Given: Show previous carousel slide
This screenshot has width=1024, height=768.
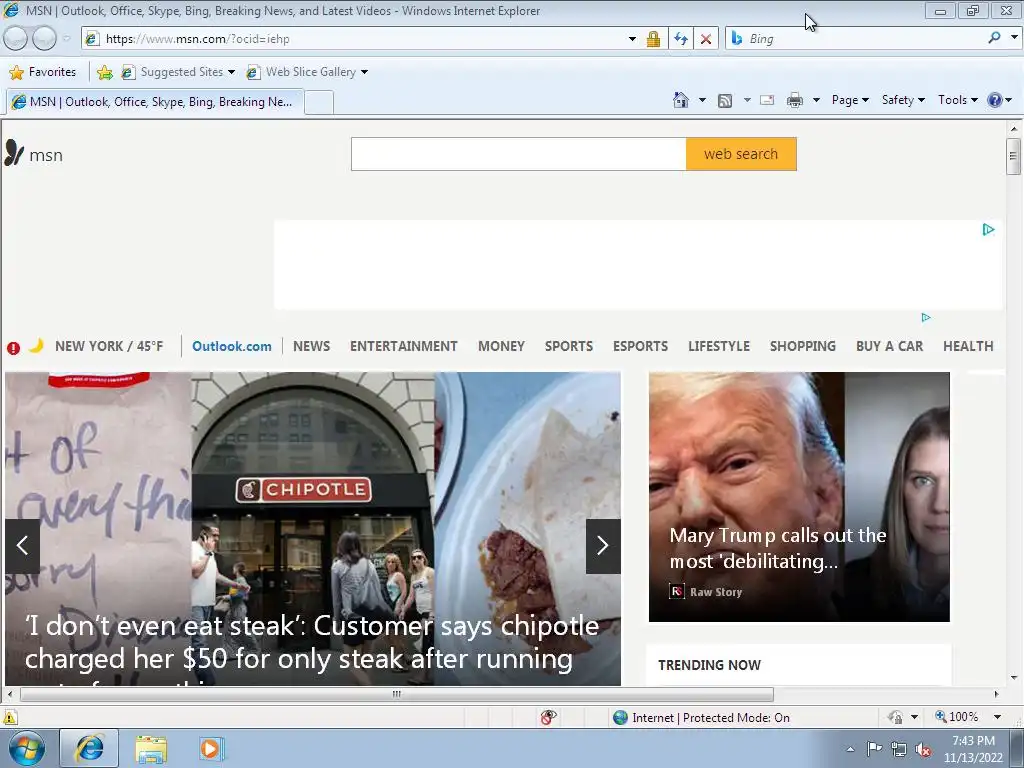Looking at the screenshot, I should [22, 546].
